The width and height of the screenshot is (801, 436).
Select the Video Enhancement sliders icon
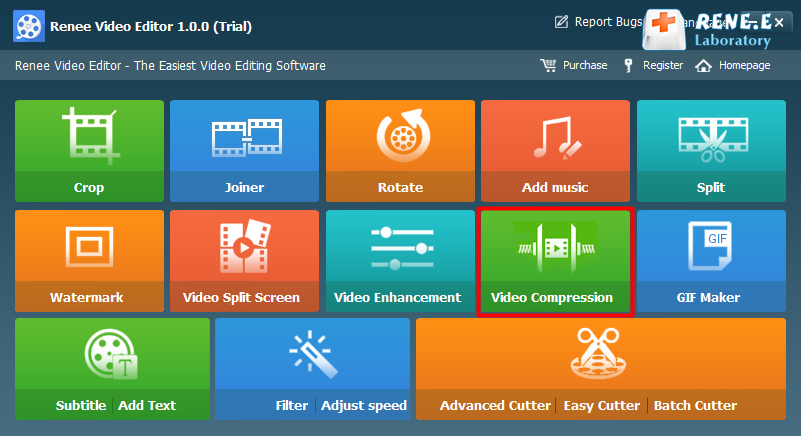(403, 248)
